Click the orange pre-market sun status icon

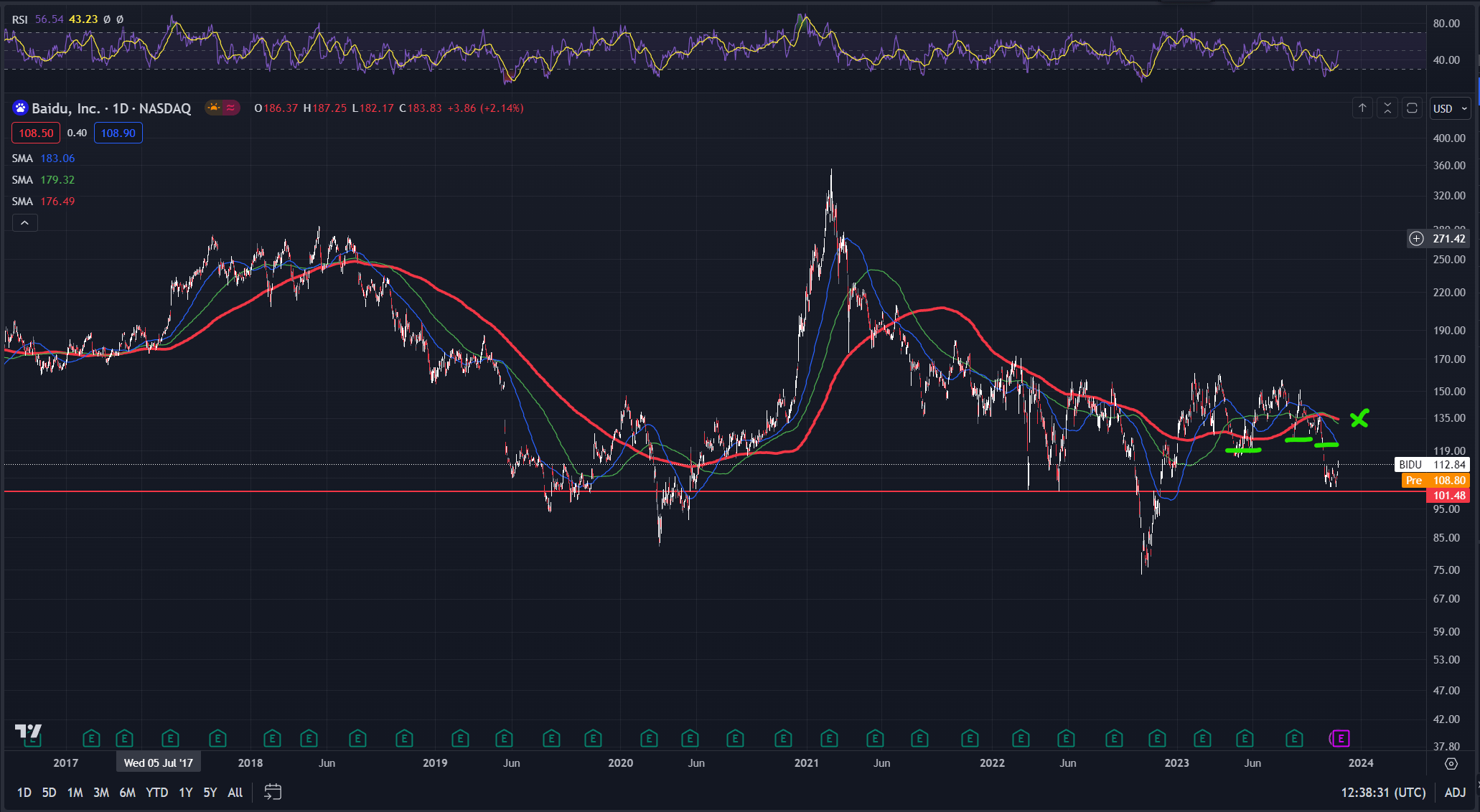click(x=214, y=108)
